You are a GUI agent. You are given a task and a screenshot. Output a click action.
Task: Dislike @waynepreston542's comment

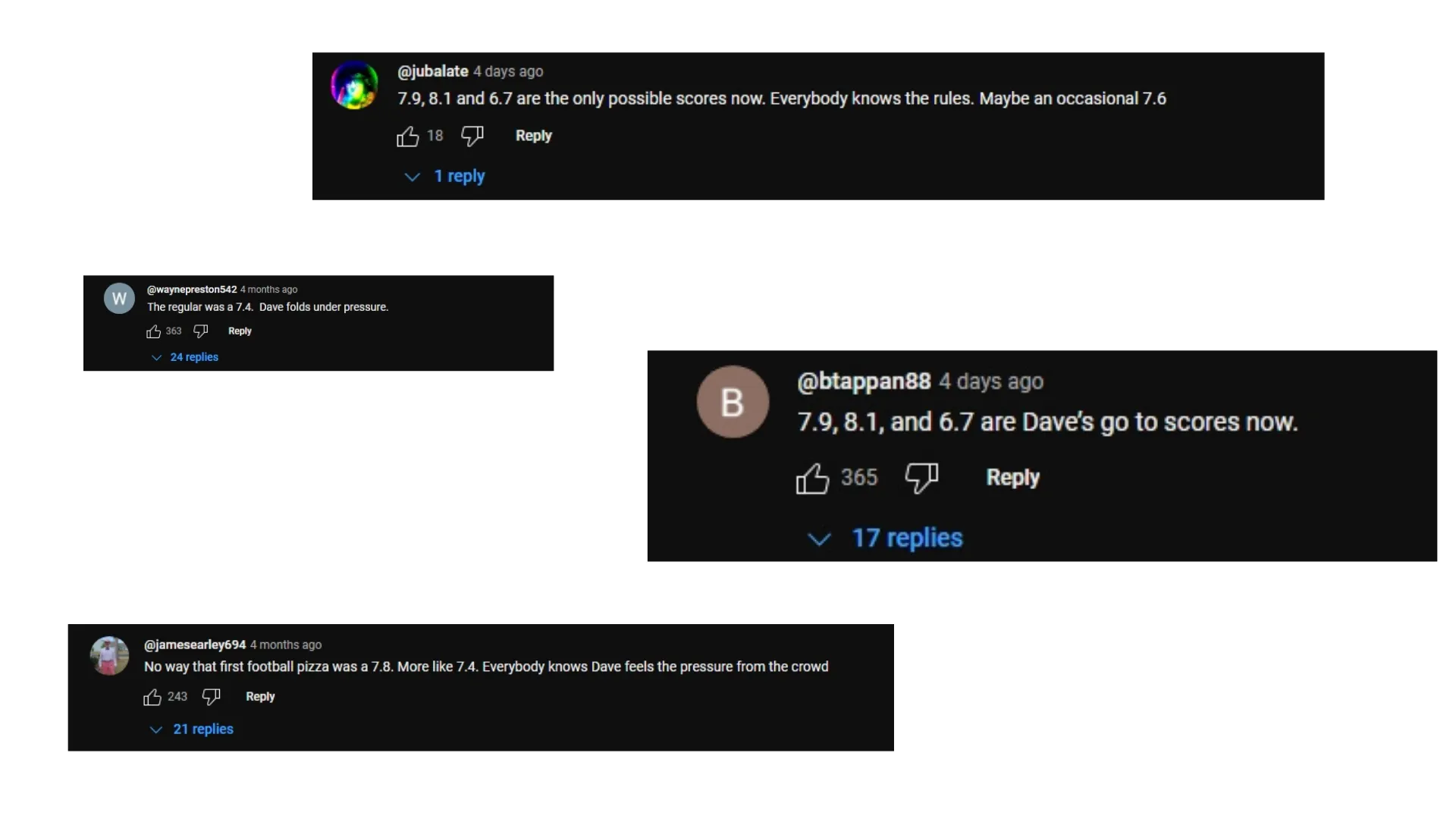point(199,331)
